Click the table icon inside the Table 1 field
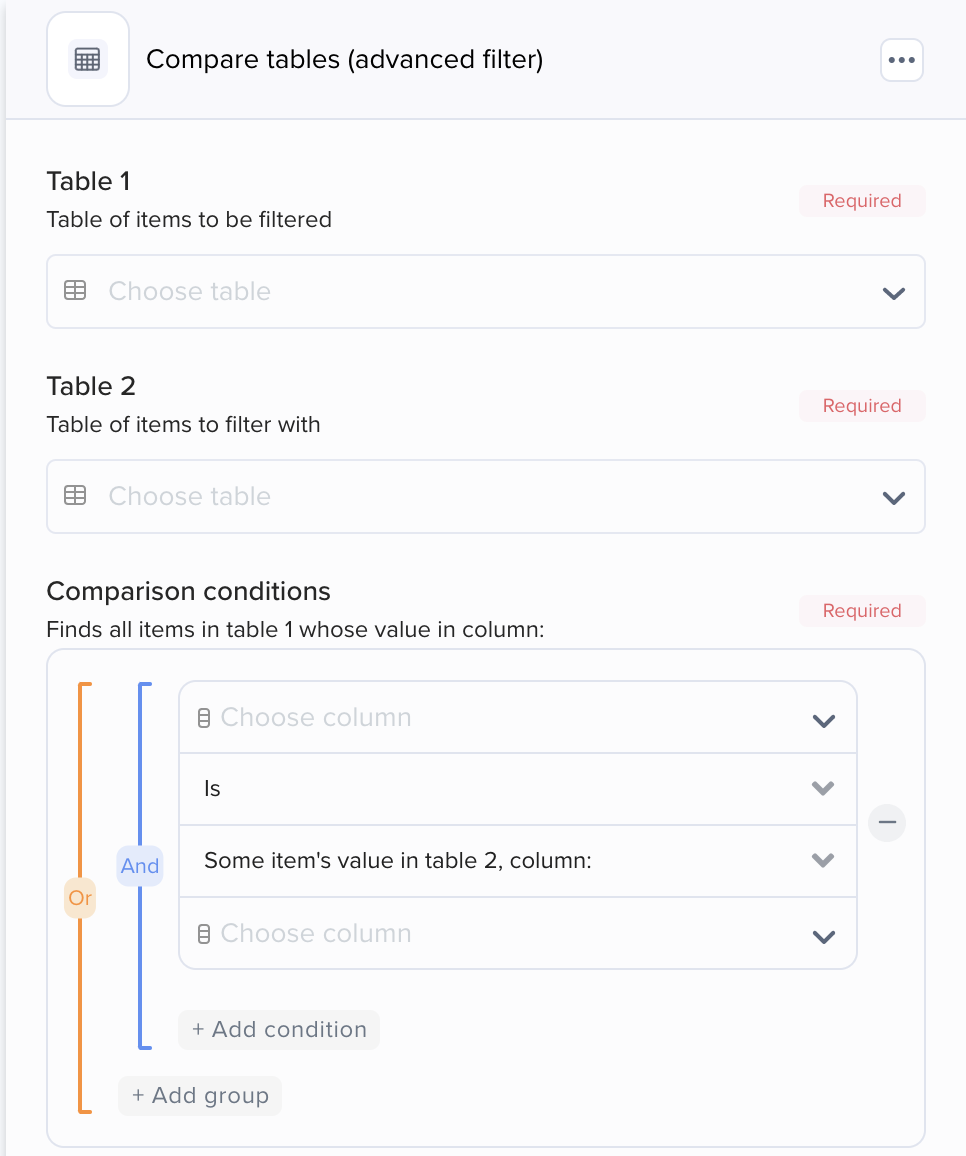The height and width of the screenshot is (1156, 966). [x=75, y=291]
